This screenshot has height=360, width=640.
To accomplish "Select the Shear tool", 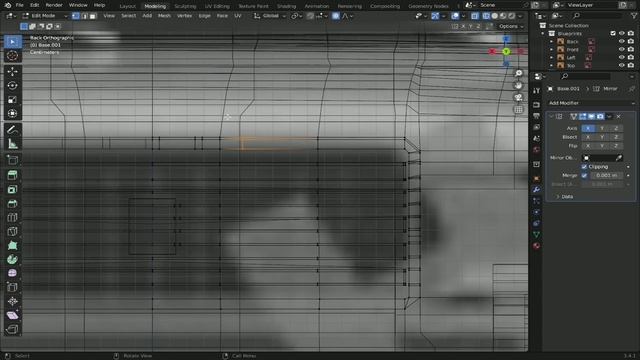I will click(13, 315).
